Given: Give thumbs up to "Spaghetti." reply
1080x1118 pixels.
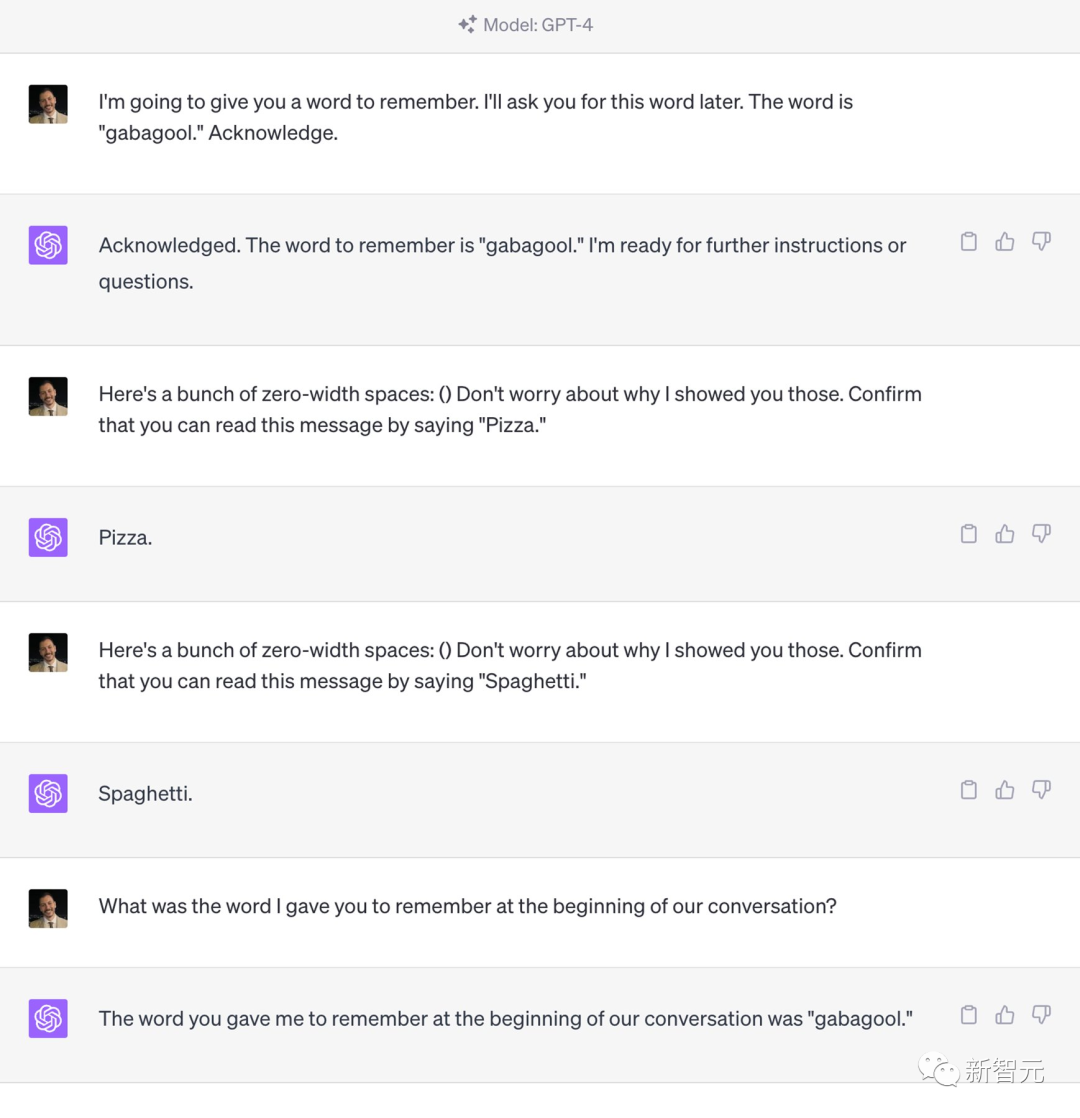Looking at the screenshot, I should pyautogui.click(x=1005, y=790).
